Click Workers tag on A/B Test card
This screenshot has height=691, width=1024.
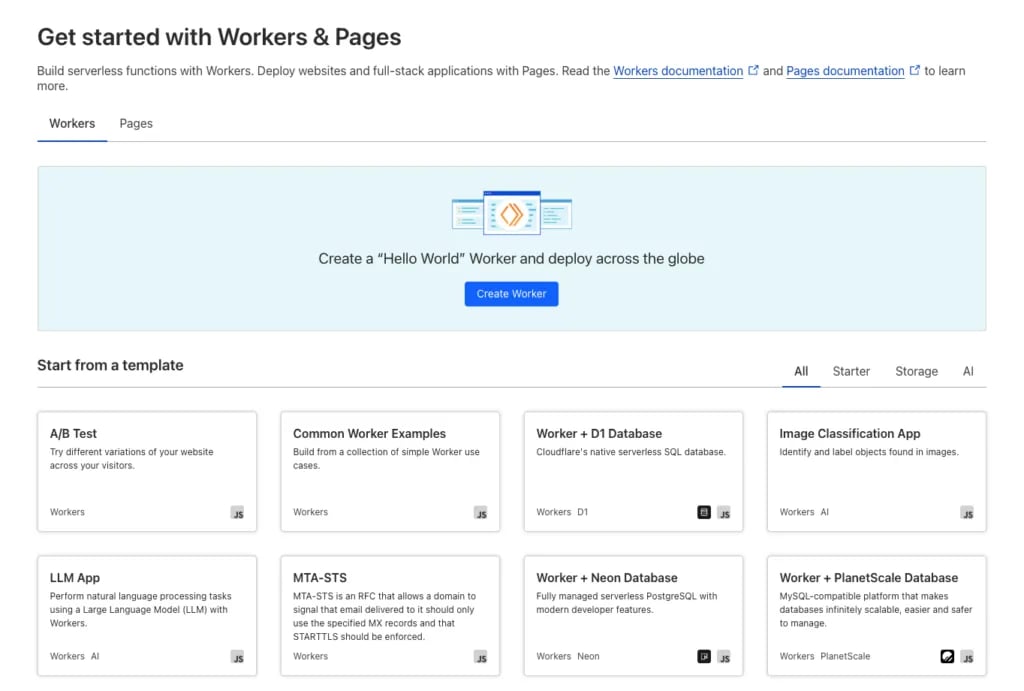tap(67, 512)
